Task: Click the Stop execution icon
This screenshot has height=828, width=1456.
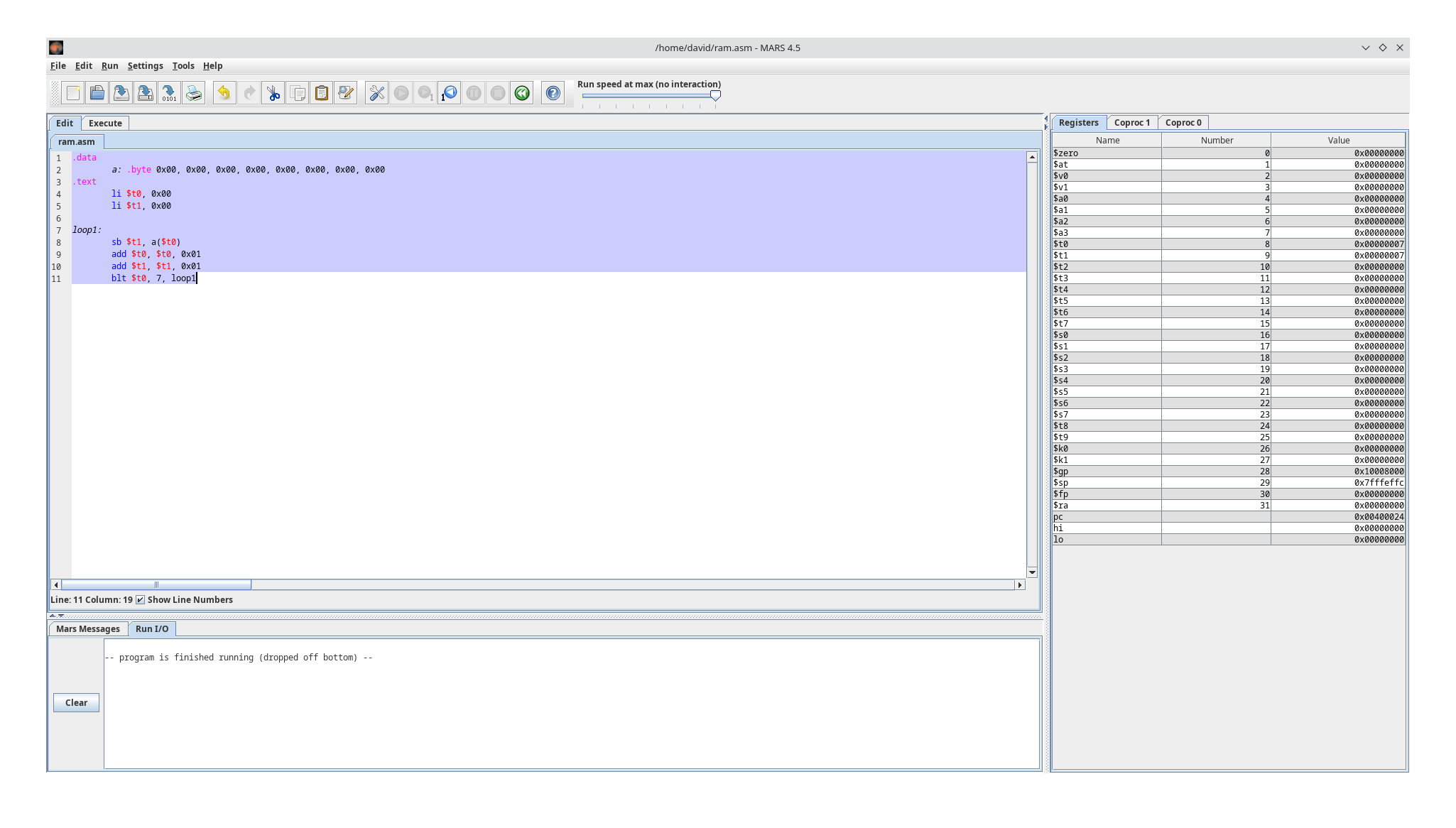Action: [x=497, y=93]
